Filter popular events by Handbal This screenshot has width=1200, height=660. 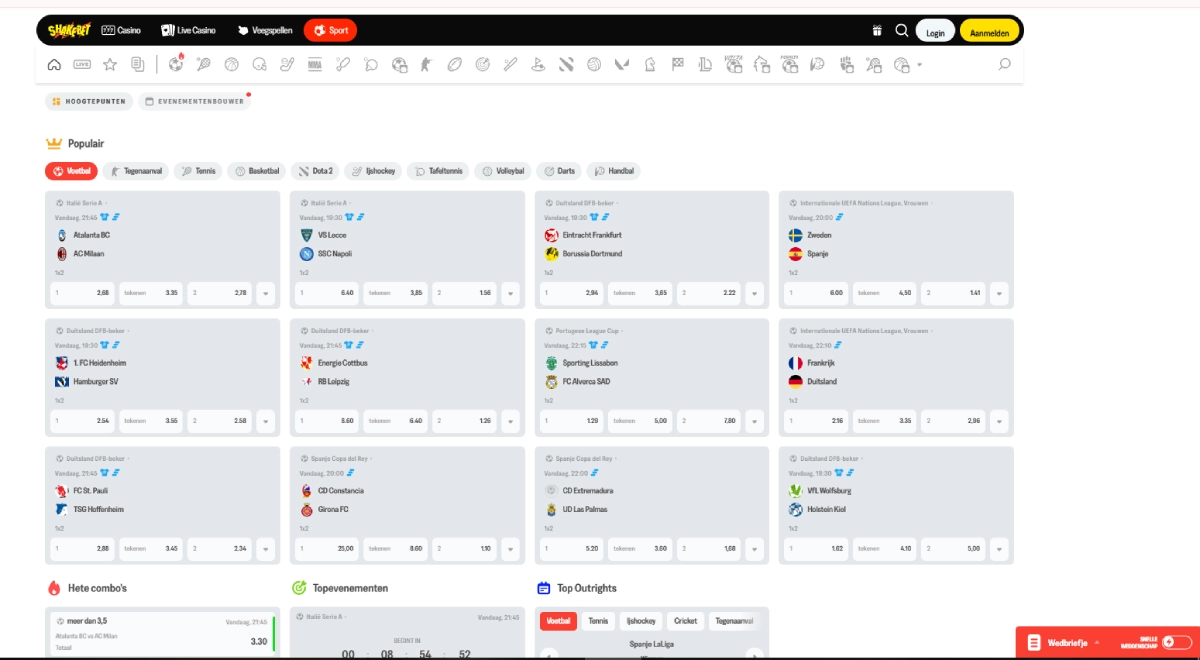(x=613, y=171)
